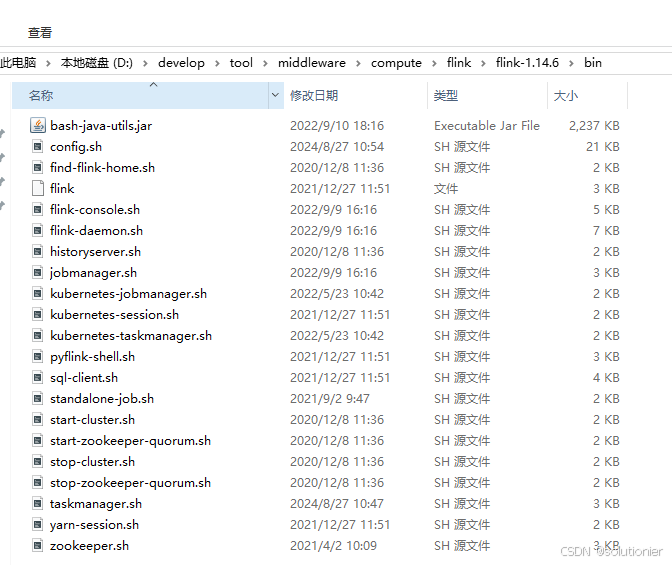Click the taskmanager.sh file icon
Viewport: 672px width, 565px height.
pos(38,504)
